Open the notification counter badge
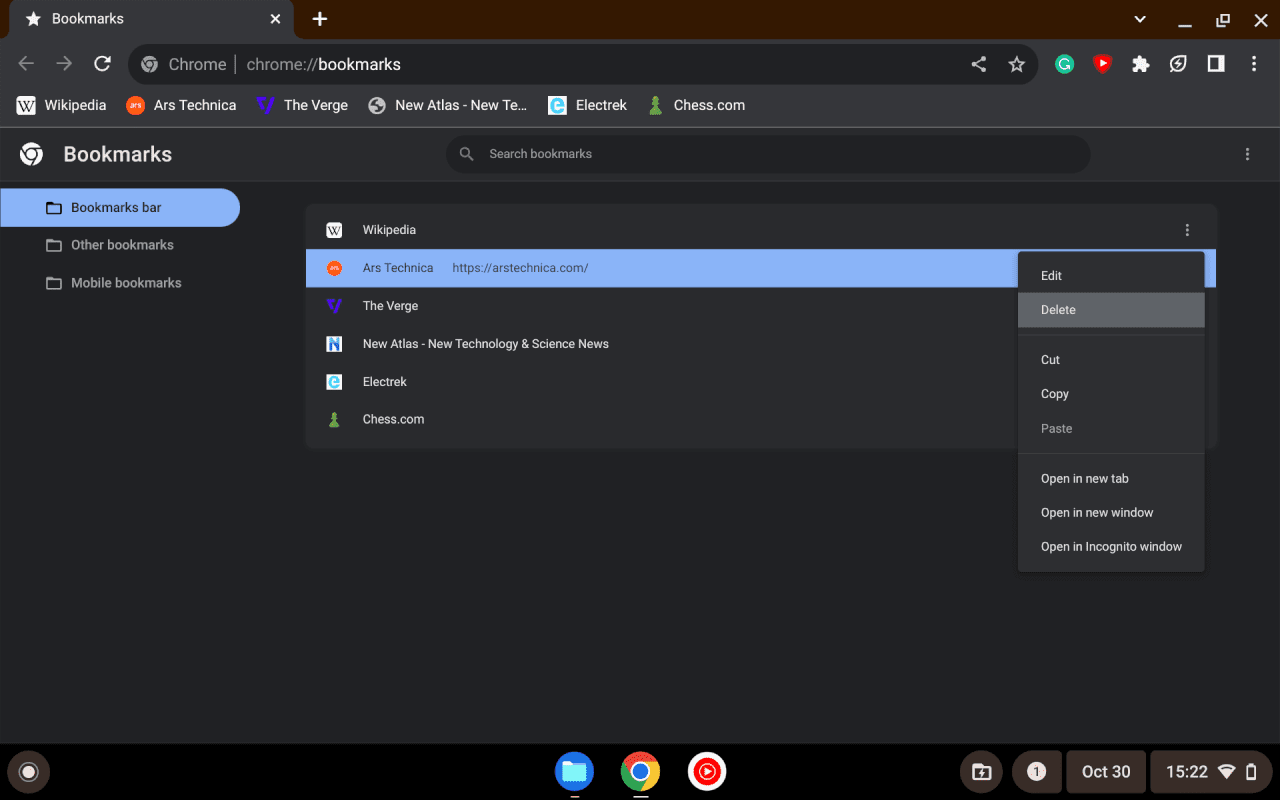 [x=1037, y=772]
